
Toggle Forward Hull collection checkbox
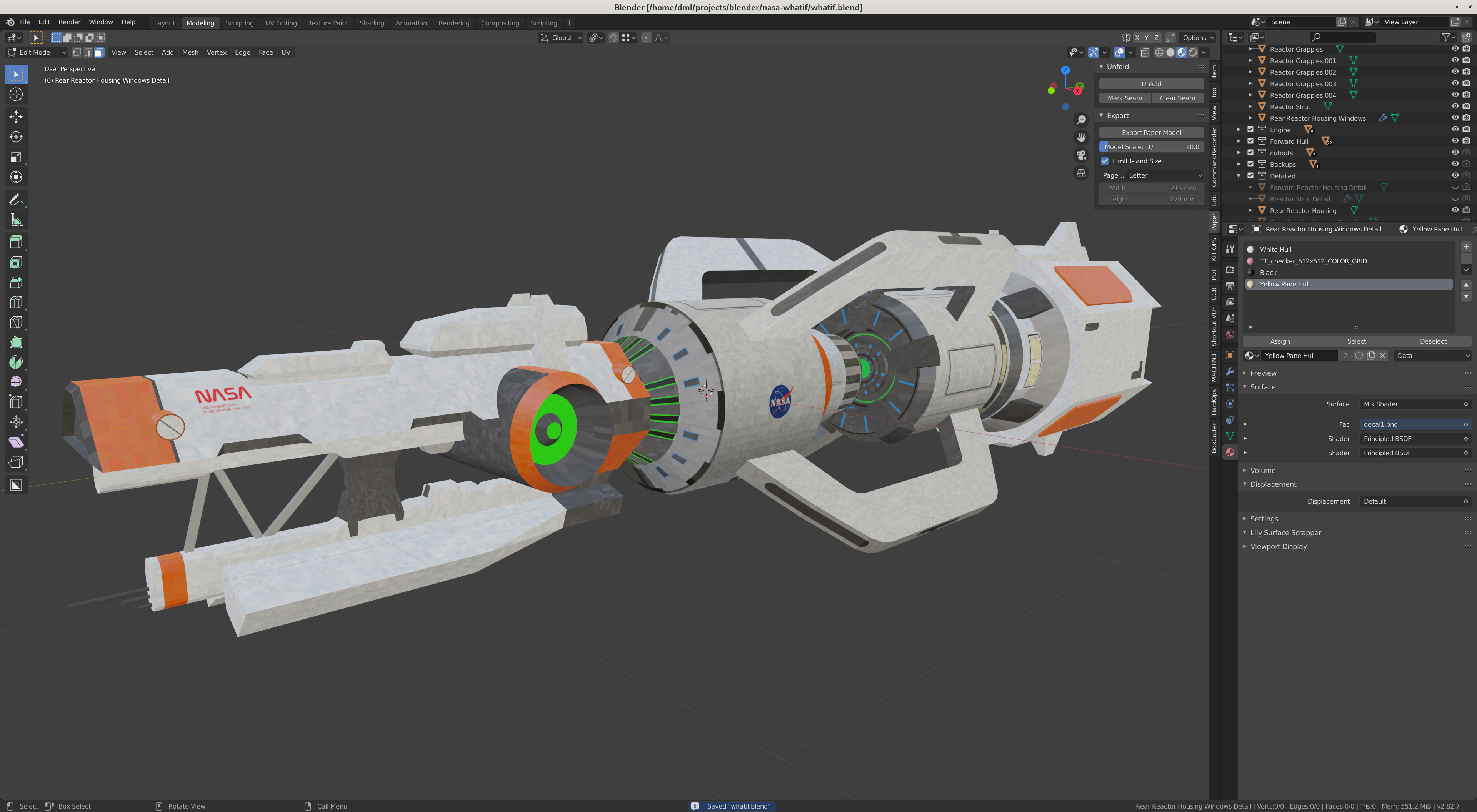click(1250, 141)
